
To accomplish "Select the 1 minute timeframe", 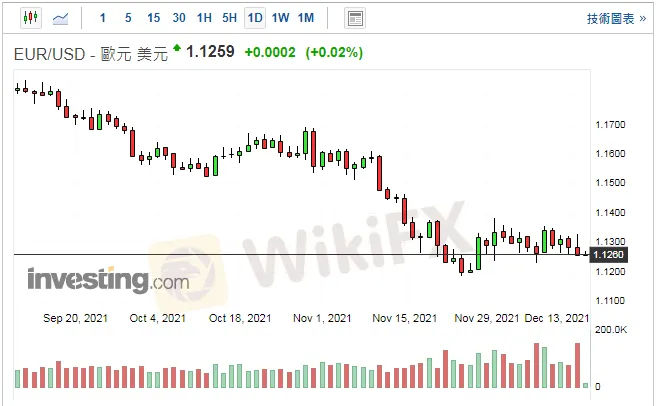I will pyautogui.click(x=102, y=18).
